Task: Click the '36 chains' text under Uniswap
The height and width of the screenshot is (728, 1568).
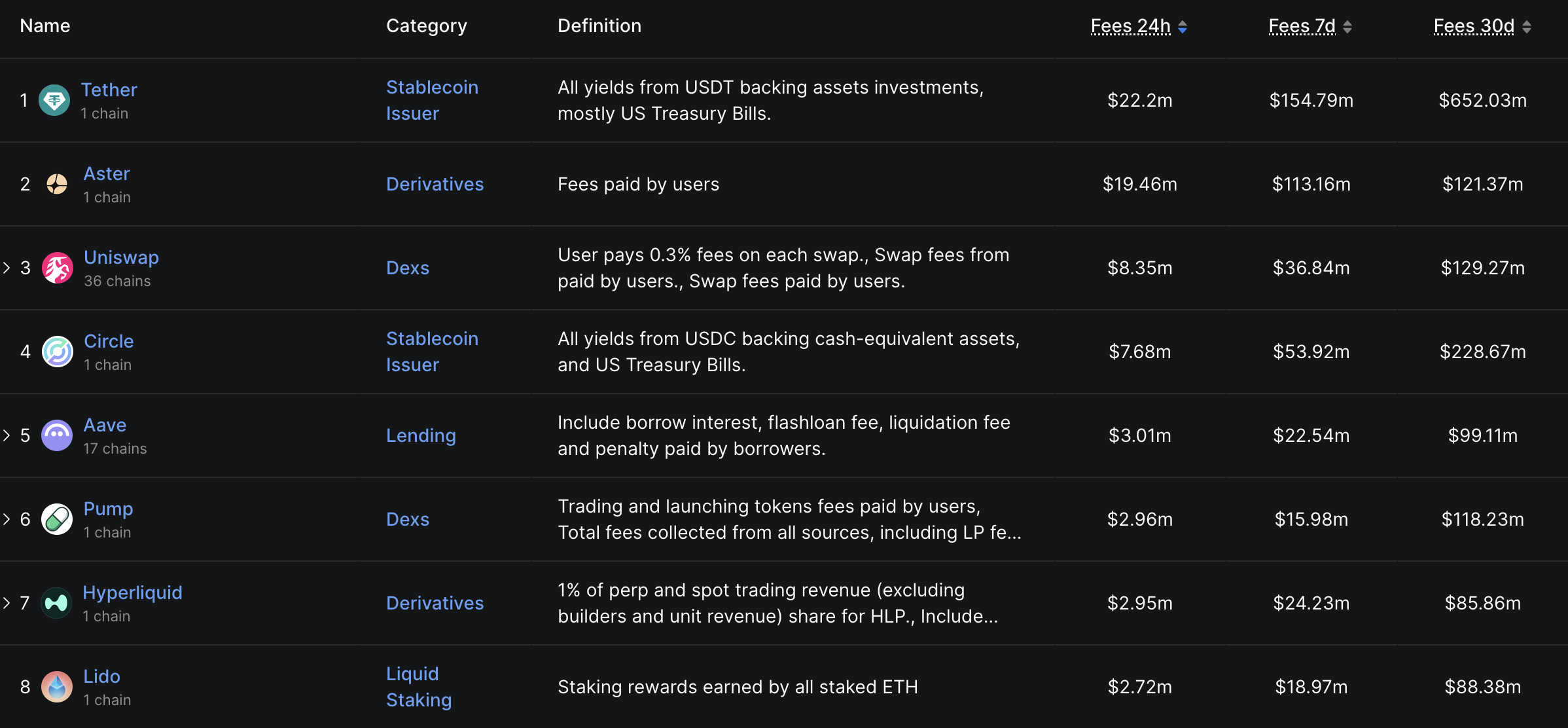Action: [117, 281]
